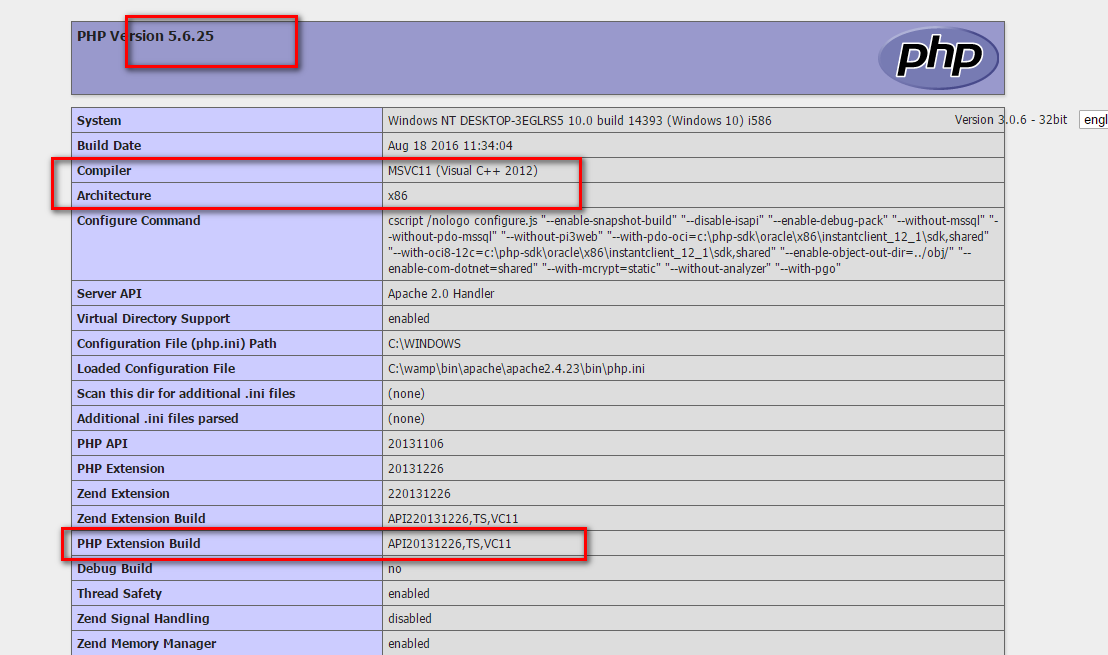Image resolution: width=1108 pixels, height=655 pixels.
Task: Select '(none)' in the Scan this dir row
Action: tap(406, 394)
